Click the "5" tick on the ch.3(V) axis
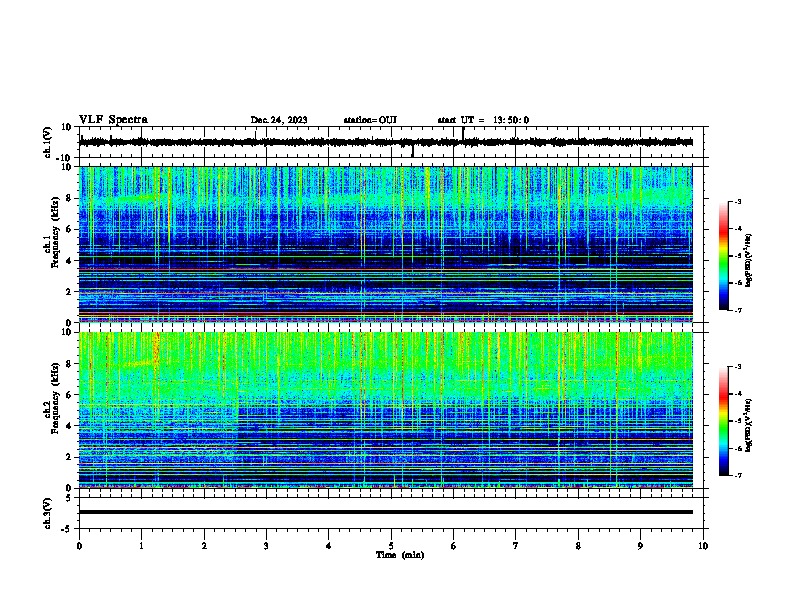Image resolution: width=792 pixels, height=612 pixels. tap(69, 498)
